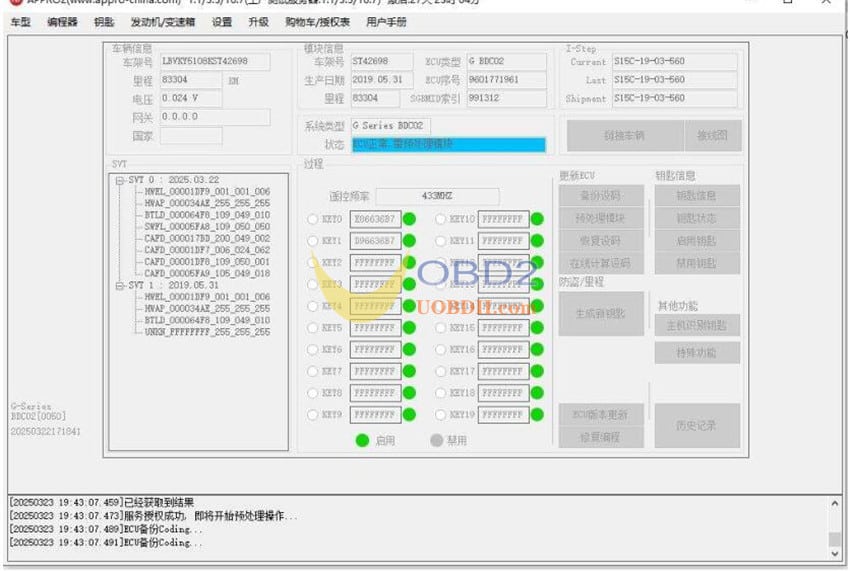Viewport: 850px width, 571px height.
Task: Click the 历史记录 button
Action: click(697, 426)
